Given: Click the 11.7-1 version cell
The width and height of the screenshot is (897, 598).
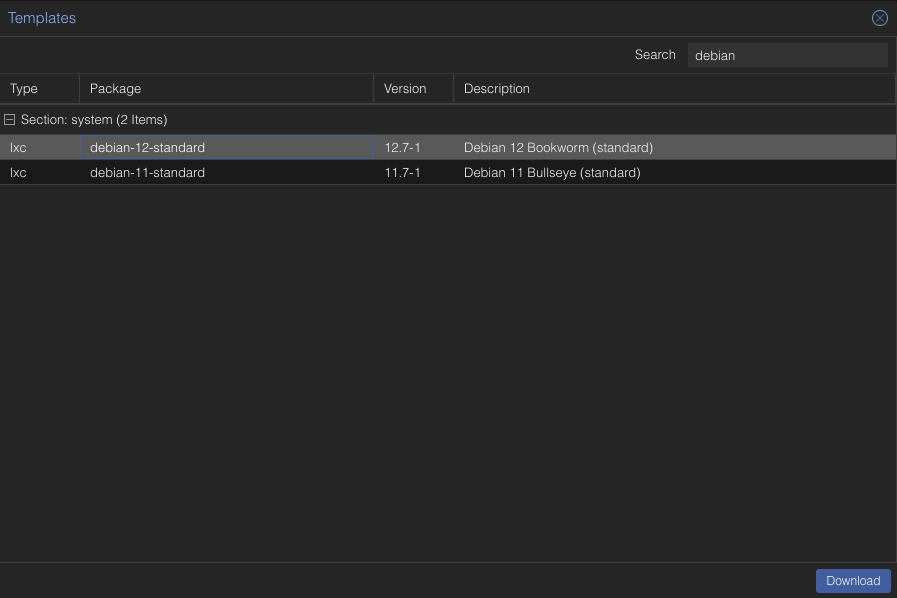Looking at the screenshot, I should [402, 173].
